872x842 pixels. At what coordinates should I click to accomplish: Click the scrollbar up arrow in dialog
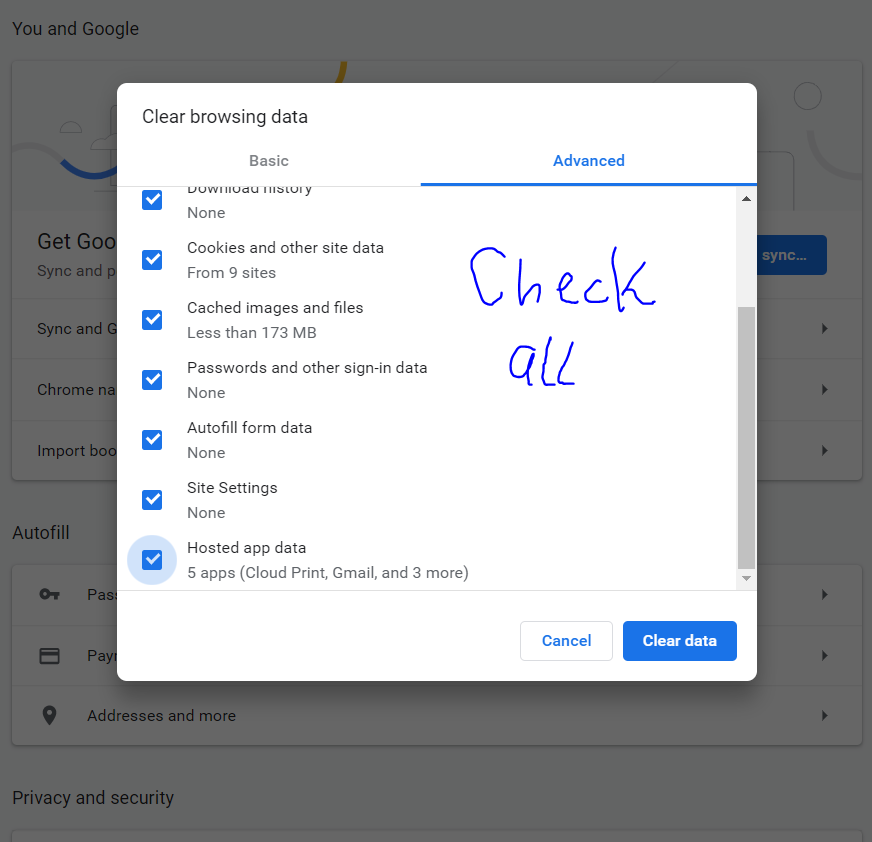point(746,199)
